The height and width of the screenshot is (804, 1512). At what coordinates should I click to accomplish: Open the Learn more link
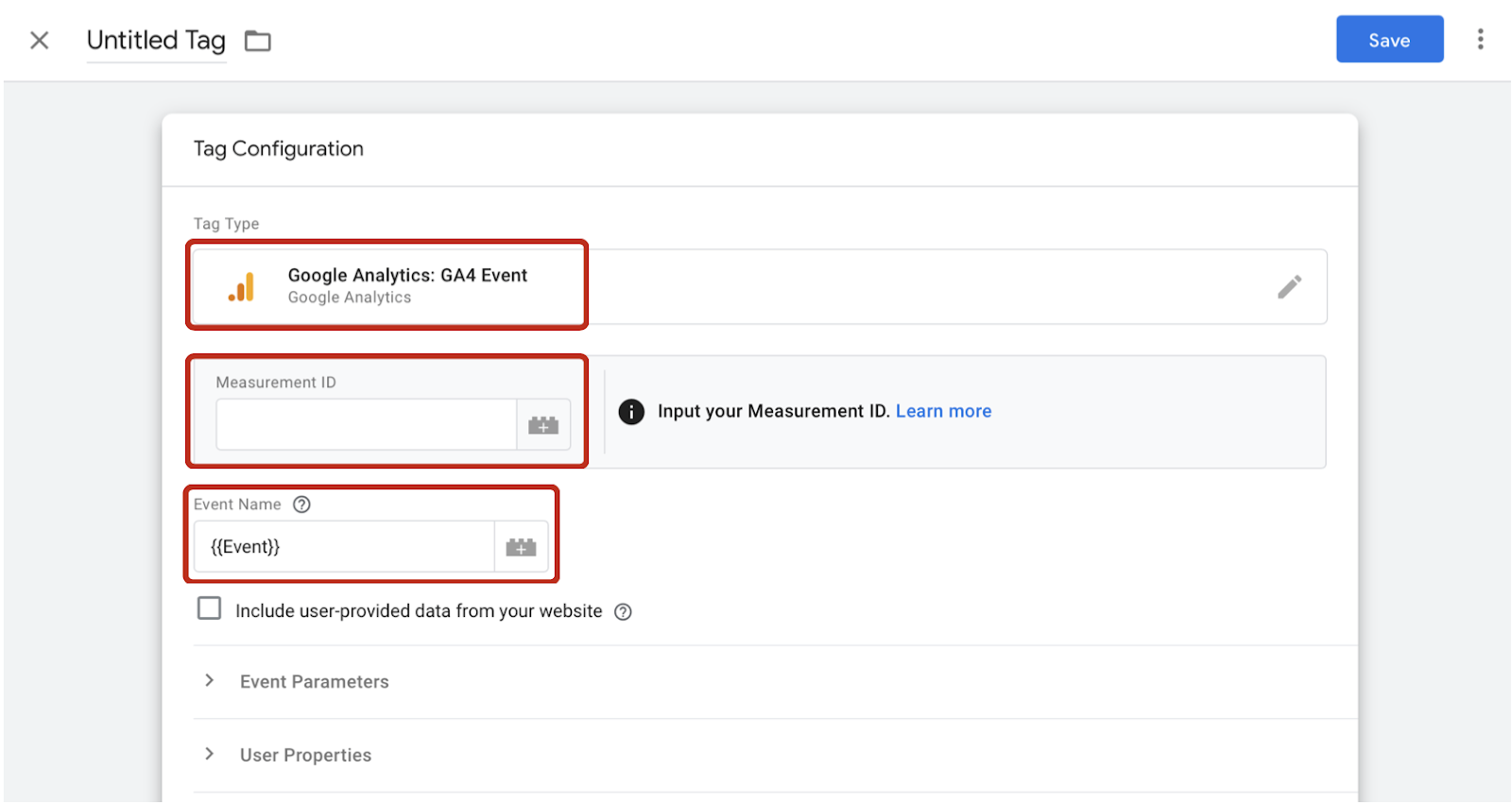pyautogui.click(x=943, y=411)
